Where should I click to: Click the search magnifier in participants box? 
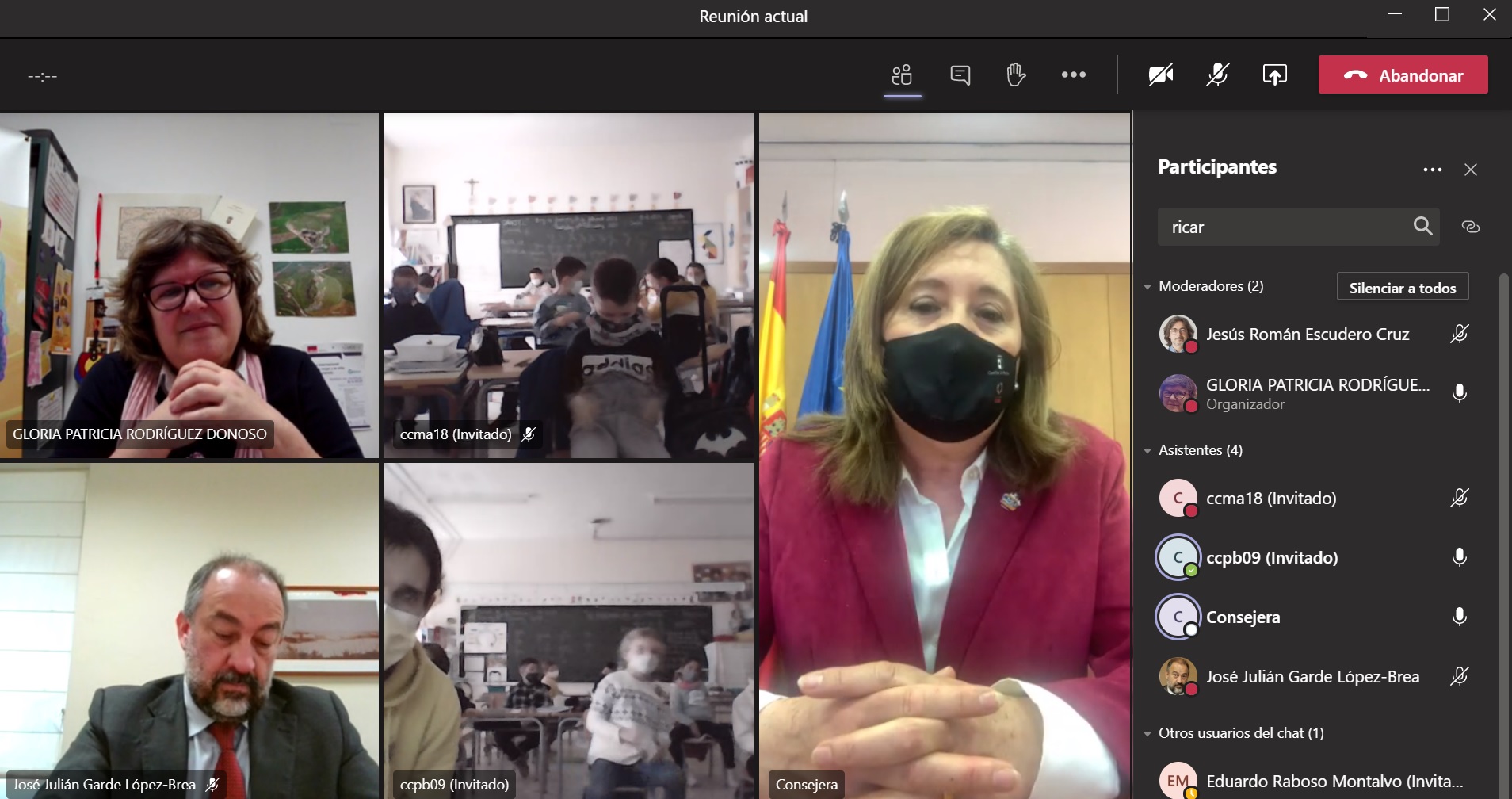pos(1422,227)
